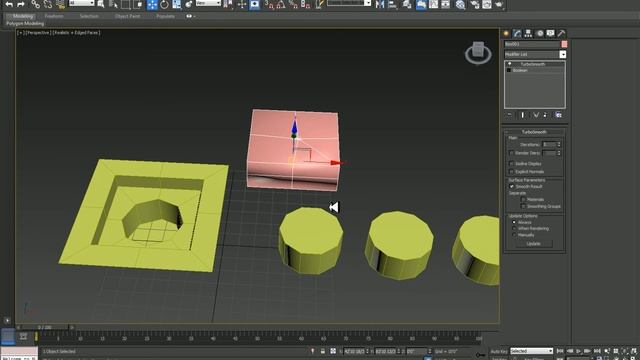
Task: Open the Modify command panel tab
Action: tap(517, 33)
